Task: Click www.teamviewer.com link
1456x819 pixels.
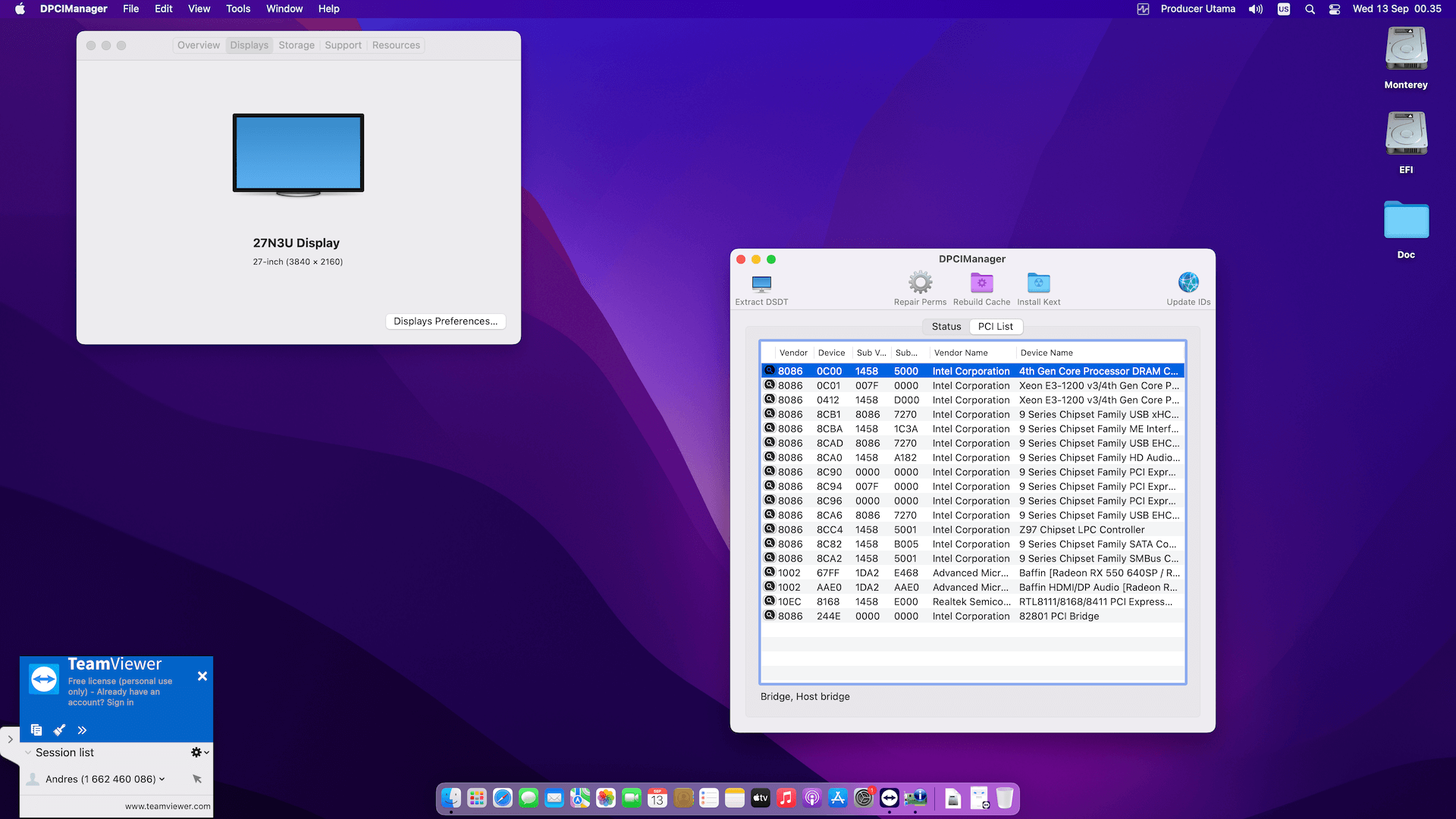Action: 168,806
